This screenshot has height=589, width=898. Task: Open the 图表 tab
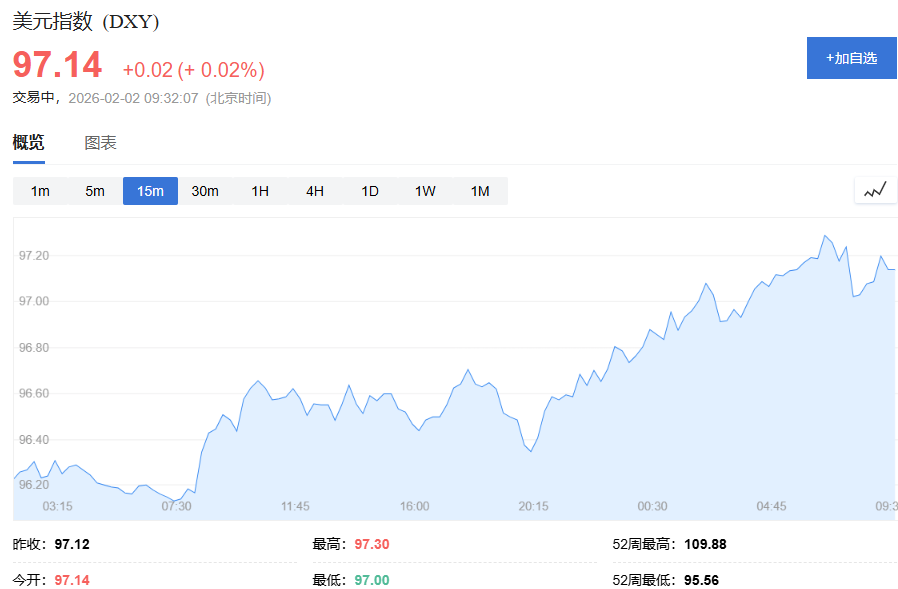click(100, 143)
